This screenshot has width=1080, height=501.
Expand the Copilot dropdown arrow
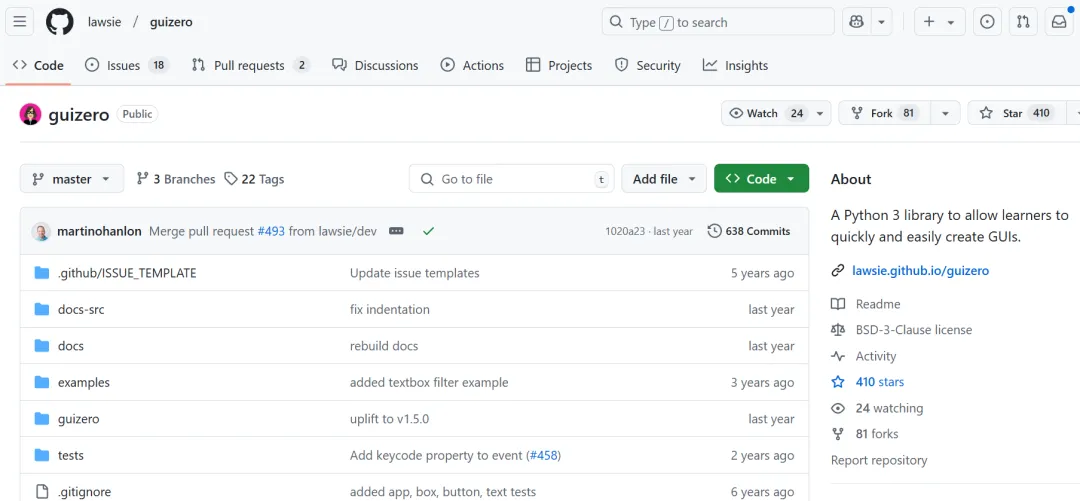click(x=882, y=22)
